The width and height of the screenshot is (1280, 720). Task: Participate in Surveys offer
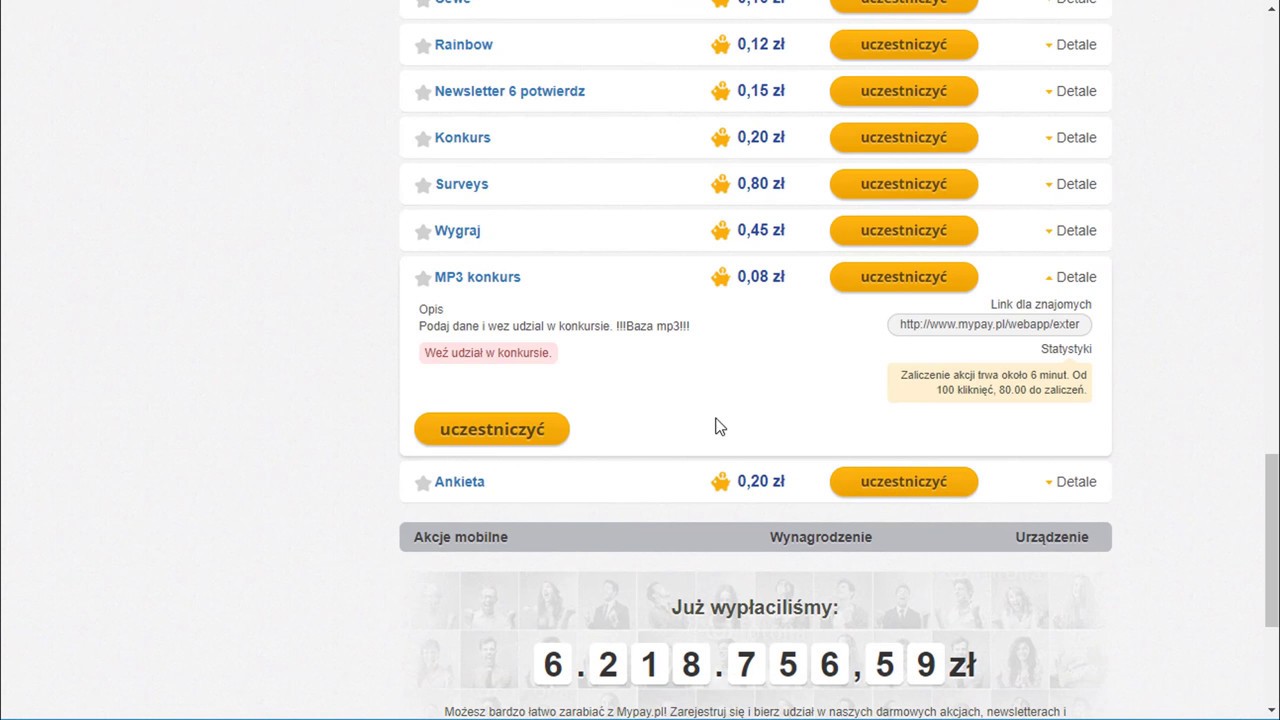click(x=904, y=184)
